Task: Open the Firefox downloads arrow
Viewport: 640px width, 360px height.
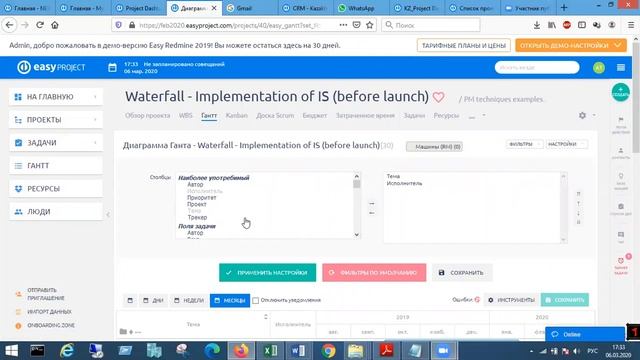Action: point(537,25)
